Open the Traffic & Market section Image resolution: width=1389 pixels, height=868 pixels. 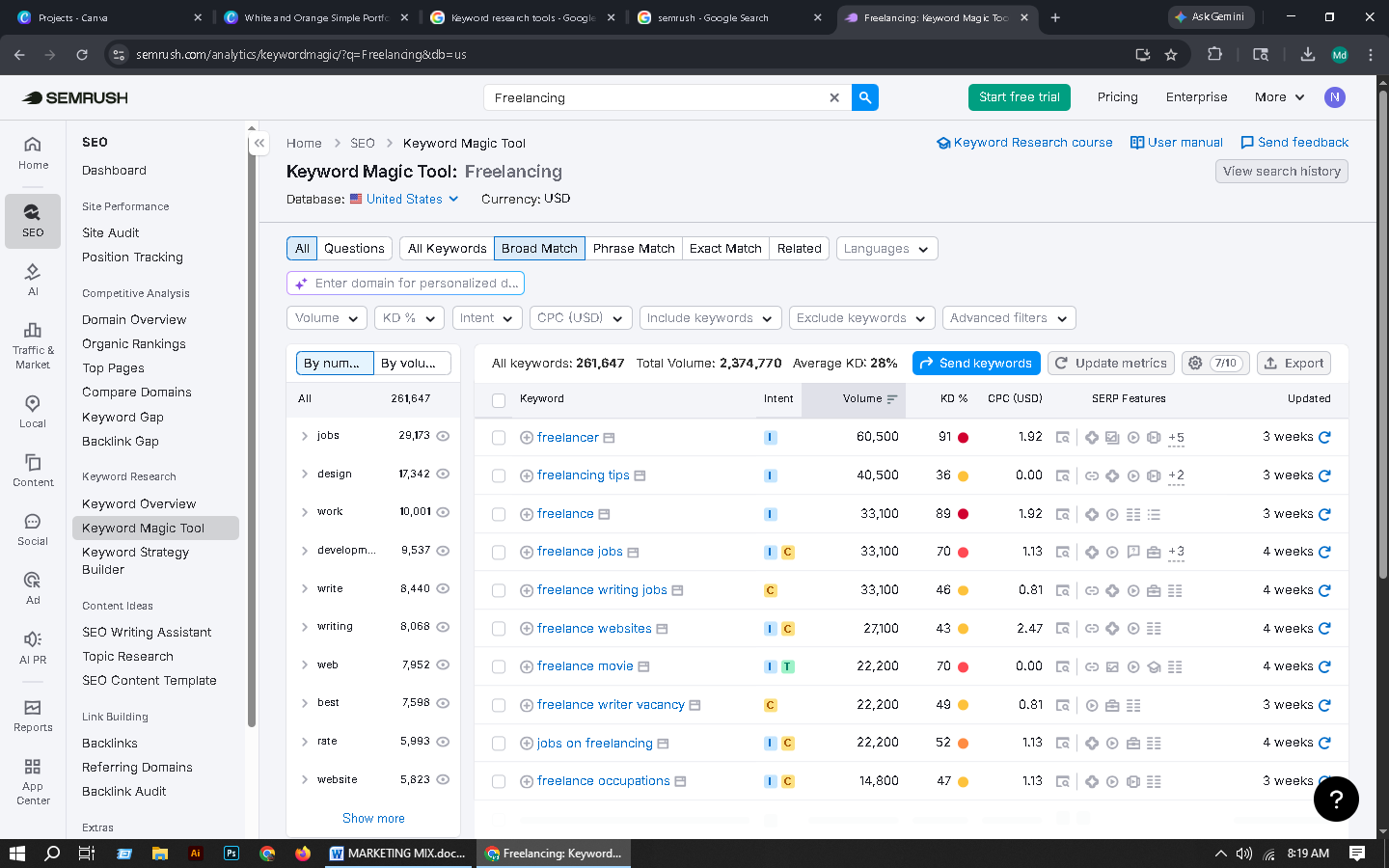pyautogui.click(x=33, y=344)
